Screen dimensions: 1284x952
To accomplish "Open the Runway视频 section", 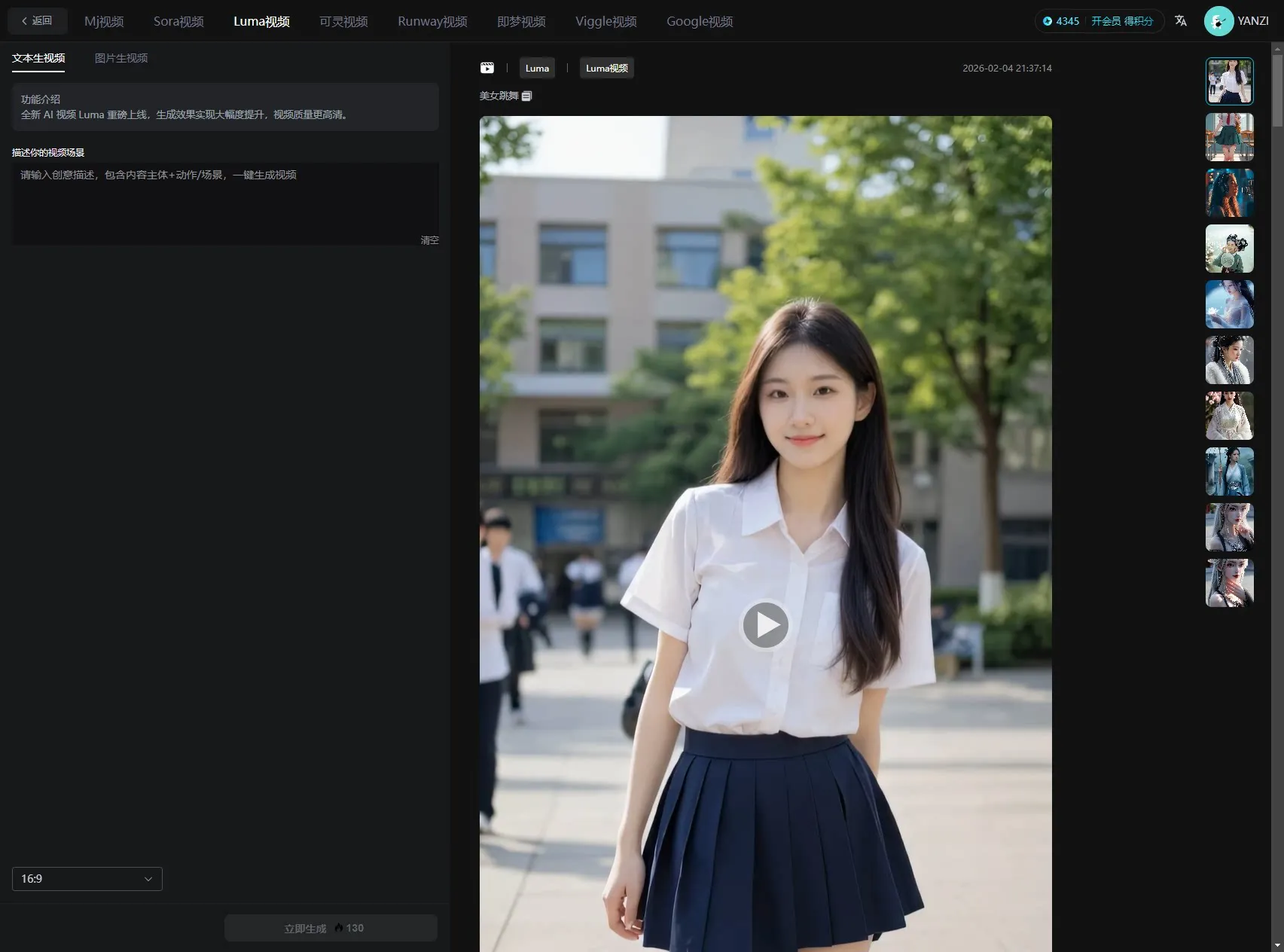I will click(432, 21).
